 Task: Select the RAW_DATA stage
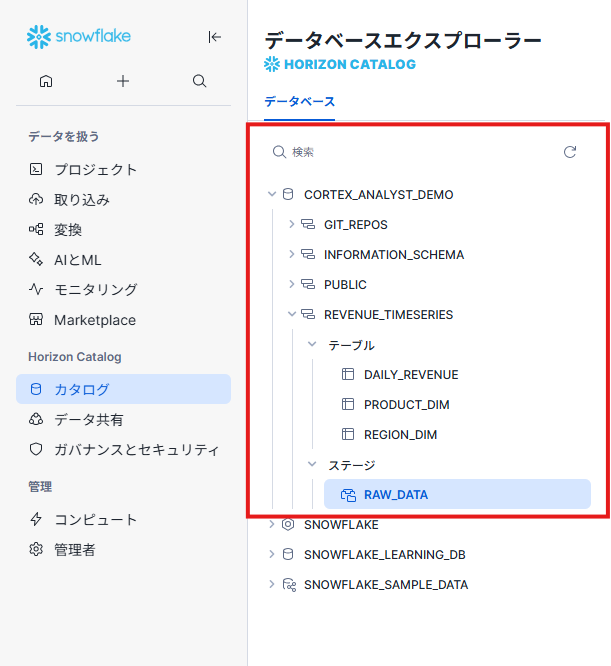(x=457, y=494)
